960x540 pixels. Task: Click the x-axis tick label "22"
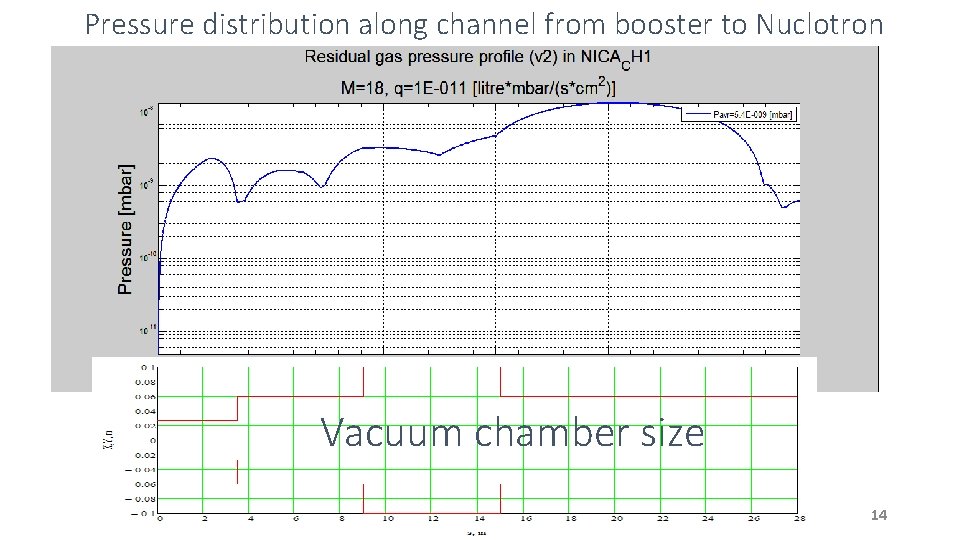click(662, 519)
